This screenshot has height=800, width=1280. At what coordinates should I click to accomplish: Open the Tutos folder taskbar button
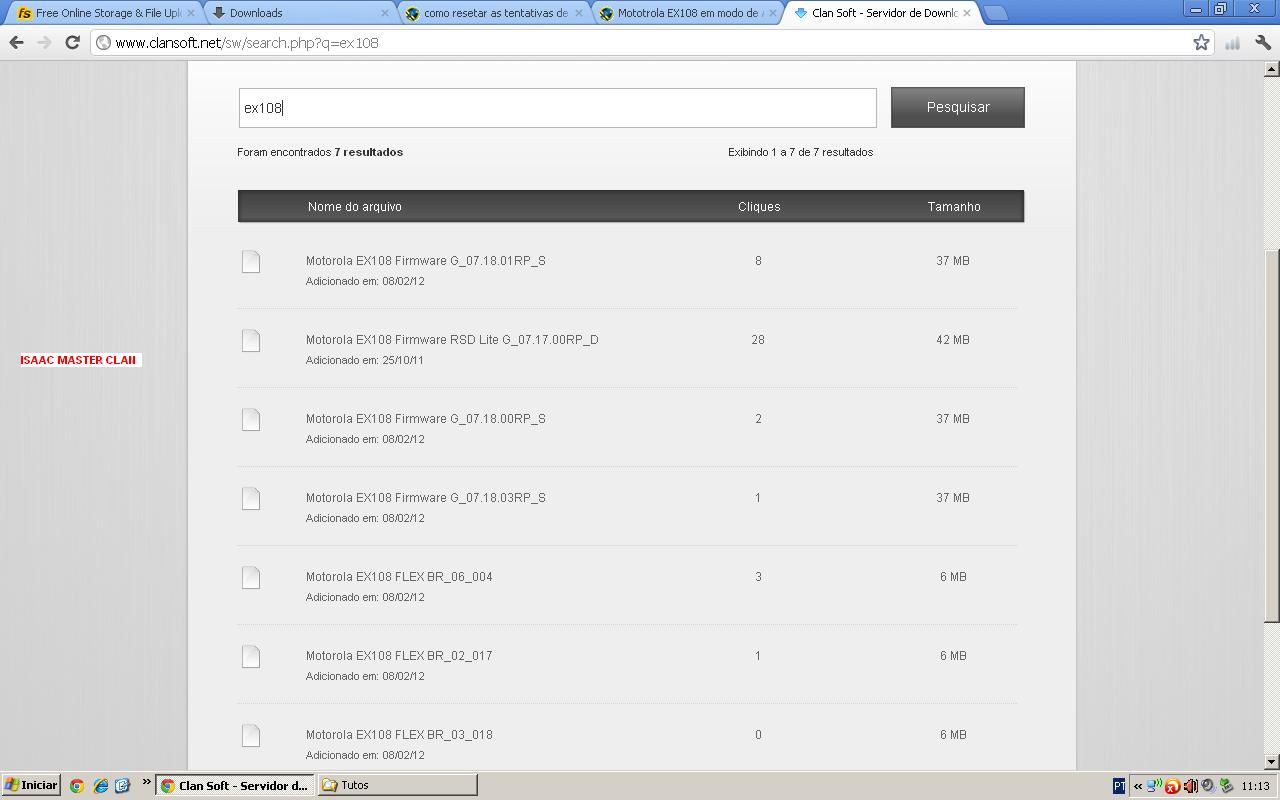[397, 785]
